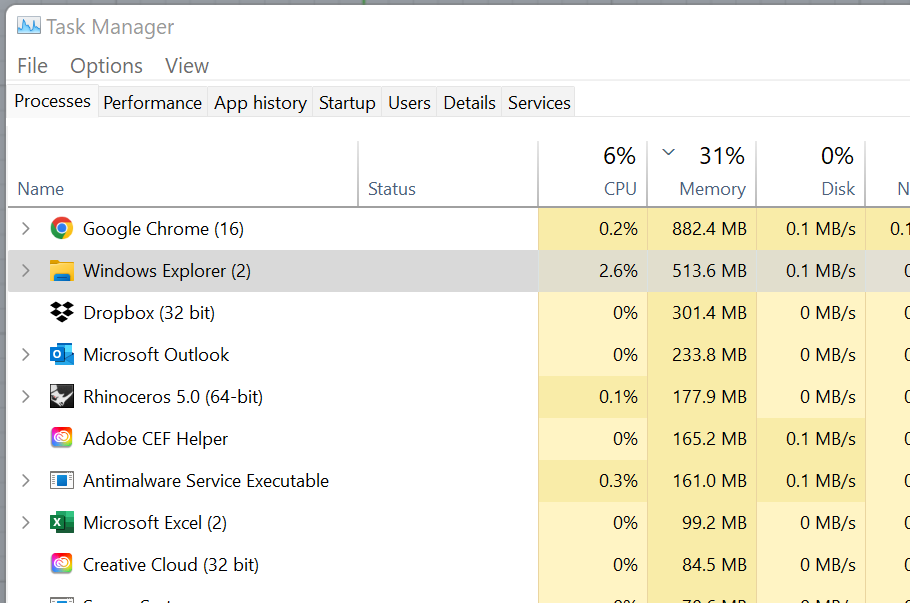910x603 pixels.
Task: Select the Microsoft Outlook process name
Action: pyautogui.click(x=156, y=355)
